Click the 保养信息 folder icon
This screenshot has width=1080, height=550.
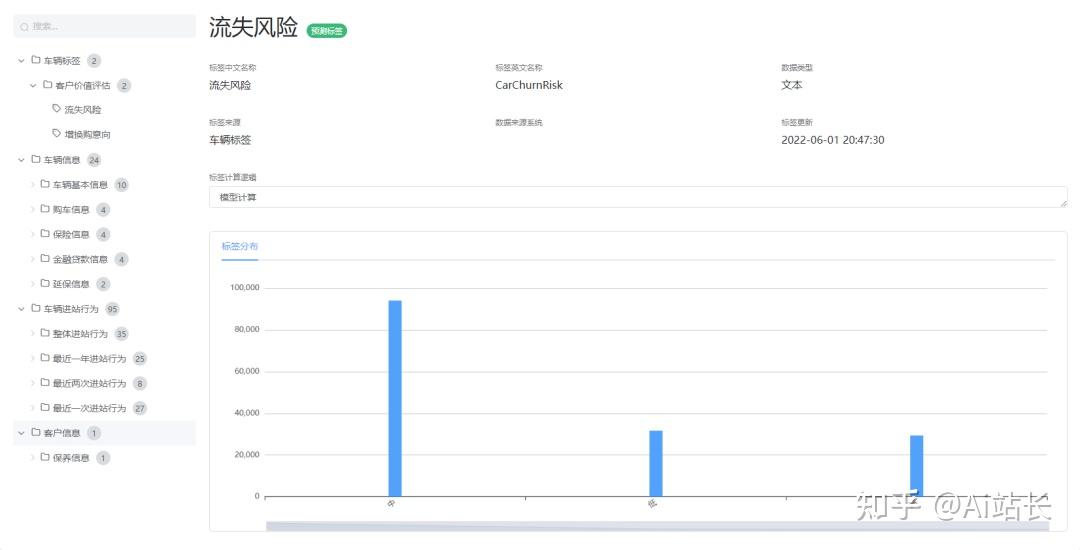[45, 457]
